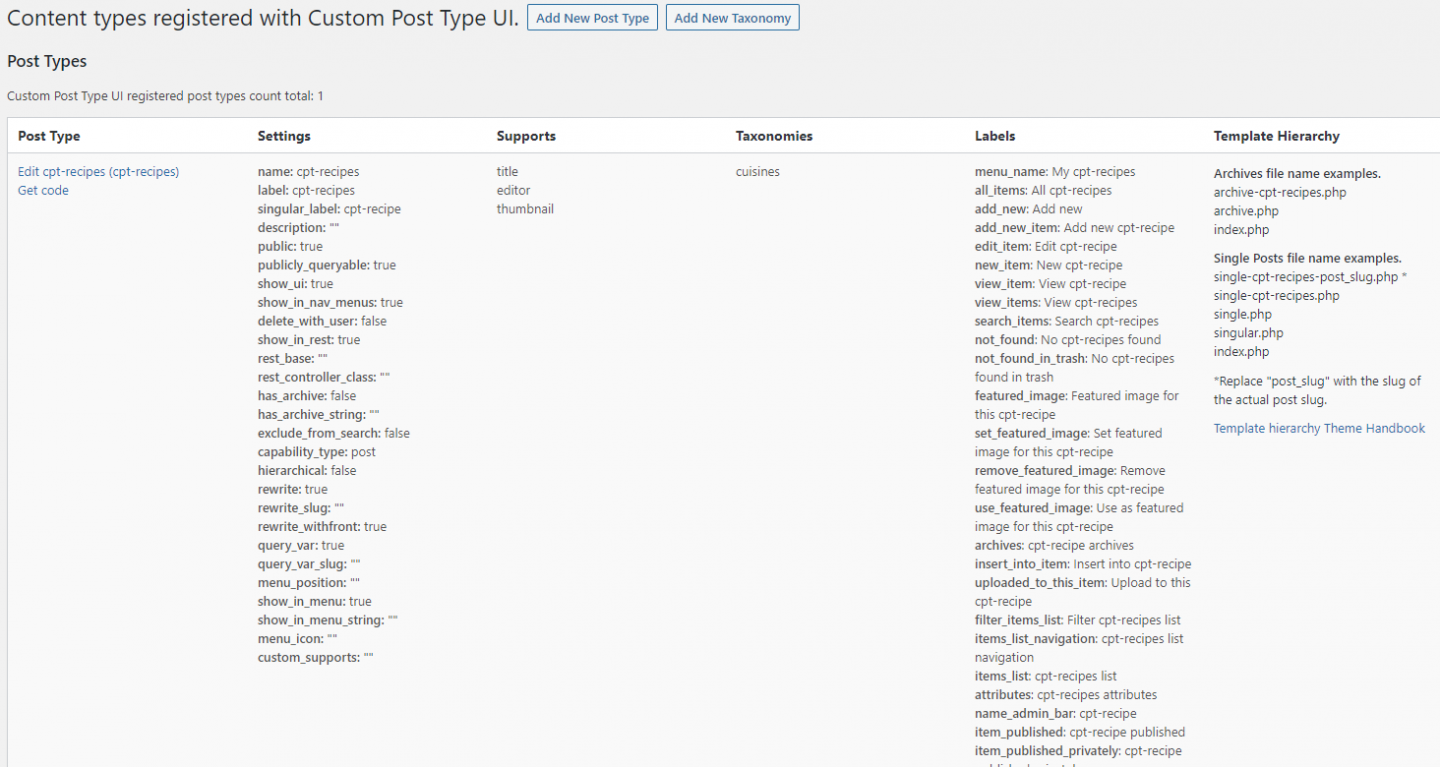
Task: Click 'cuisines' in the Taxonomies column
Action: coord(758,172)
